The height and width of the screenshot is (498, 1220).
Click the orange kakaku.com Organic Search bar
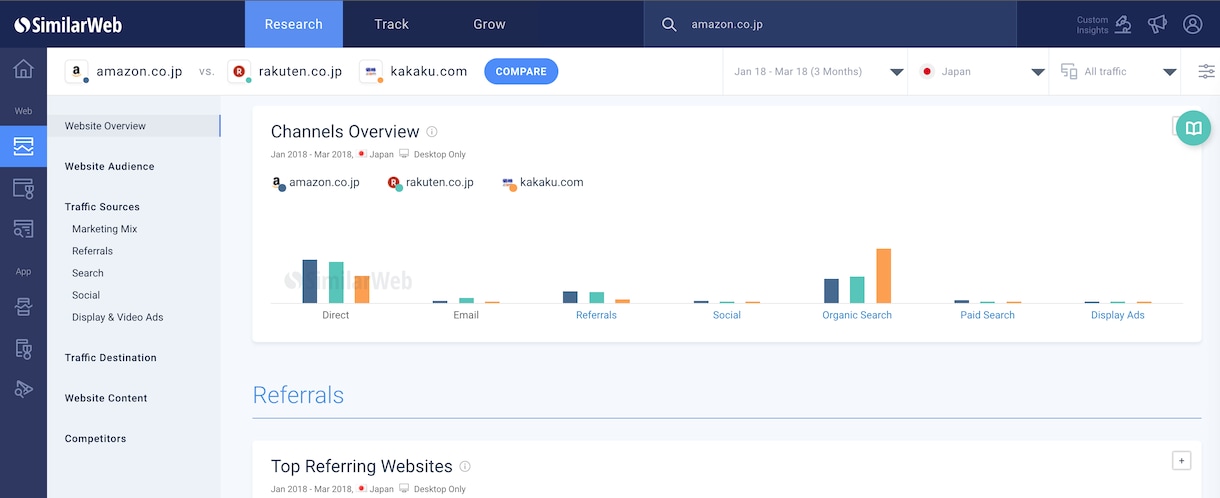tap(883, 276)
